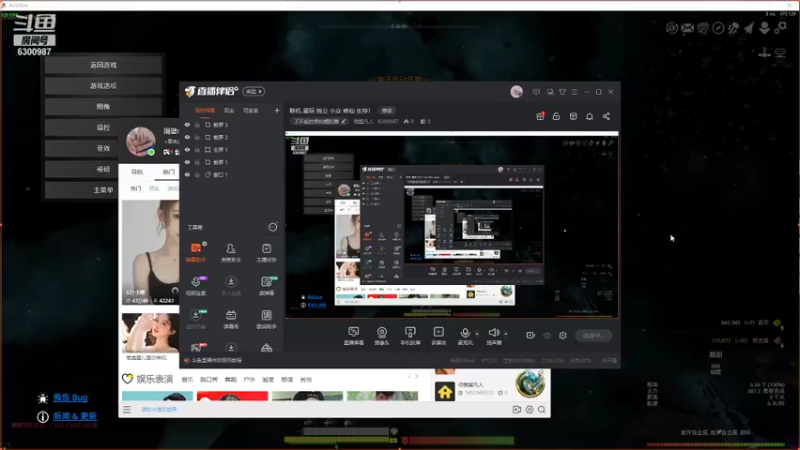Open the mode switch pill beside the logo

point(254,91)
